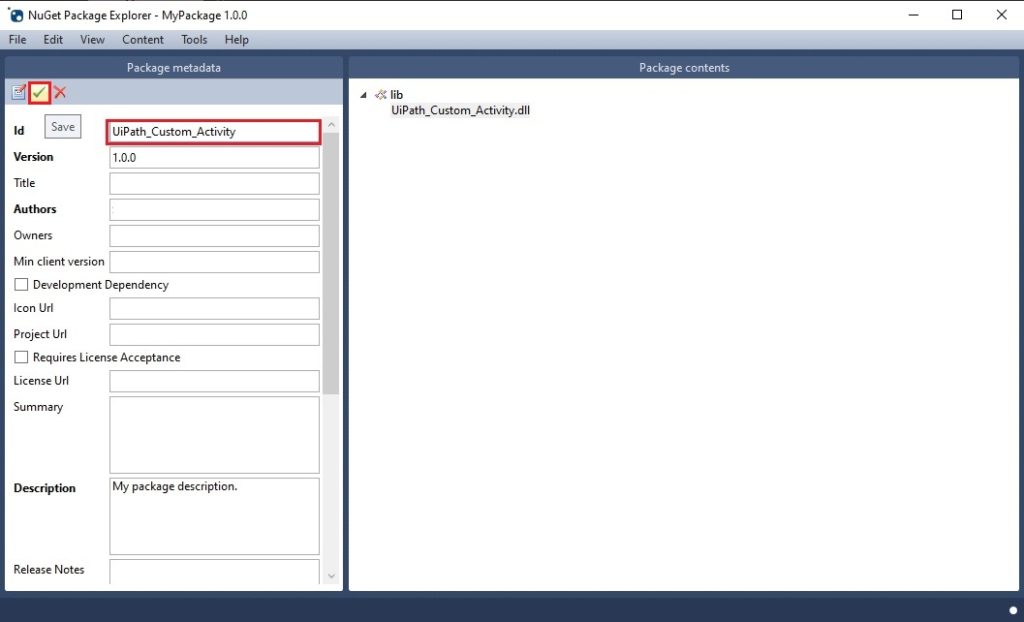1024x622 pixels.
Task: Click the Release Notes text box
Action: point(214,572)
